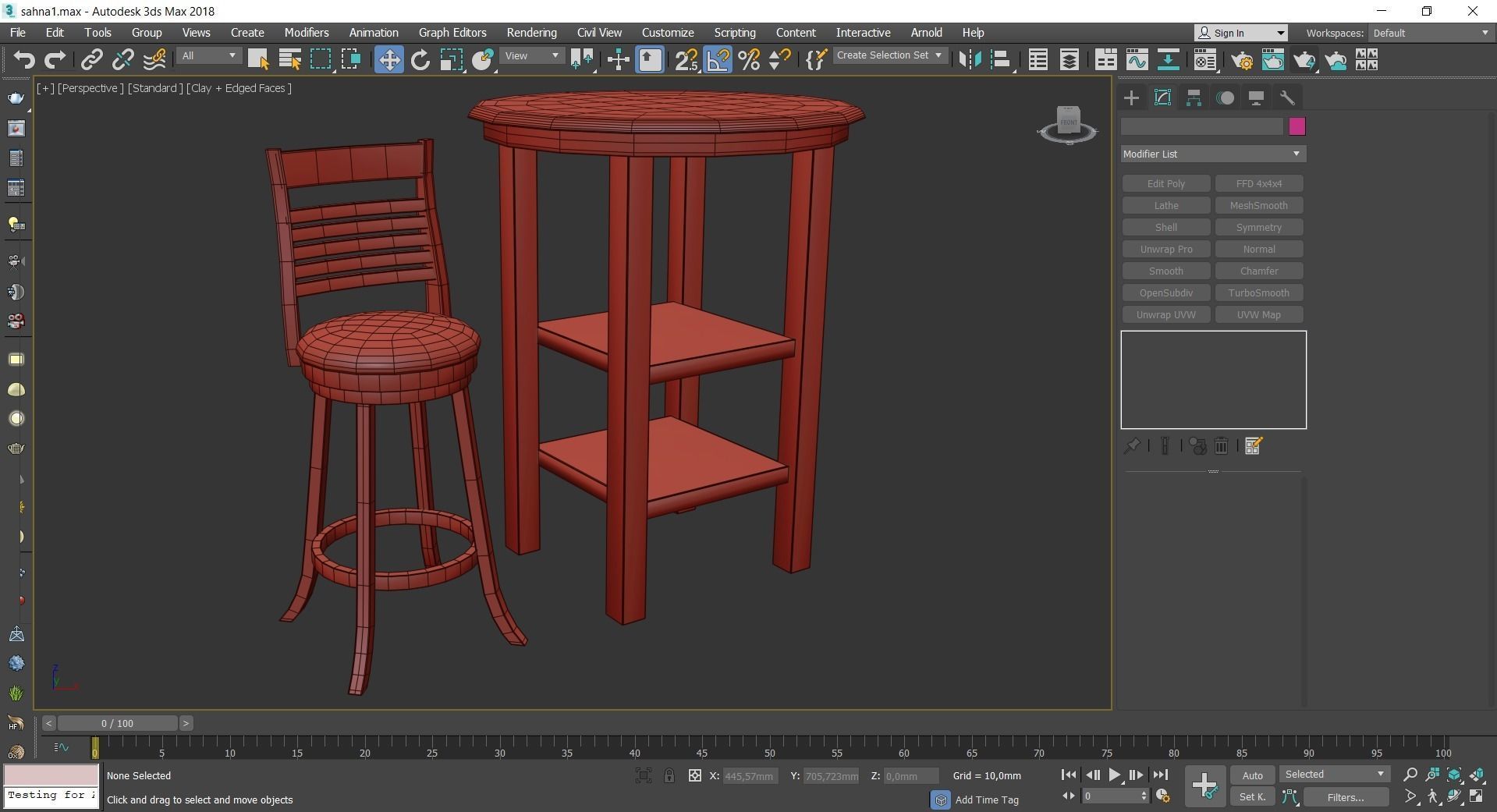This screenshot has width=1497, height=812.
Task: Click the Edit Poly modifier button
Action: pos(1165,183)
